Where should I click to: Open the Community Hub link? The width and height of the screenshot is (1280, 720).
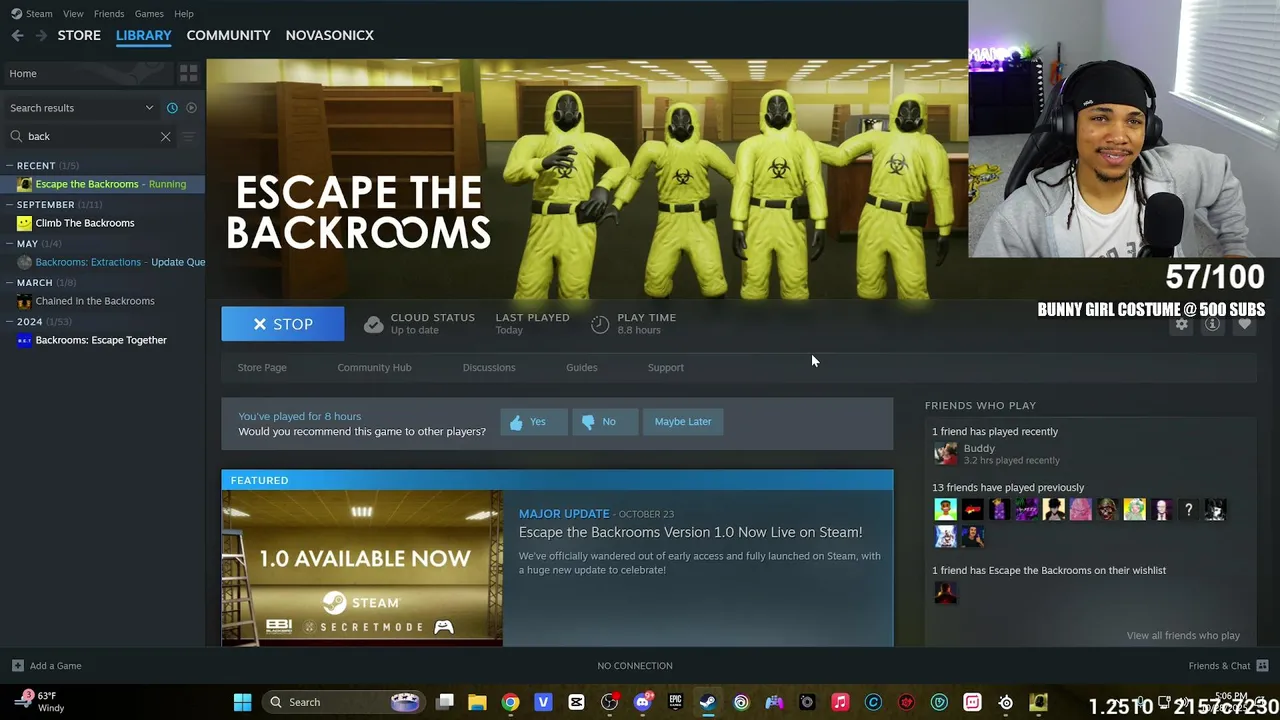(x=374, y=367)
